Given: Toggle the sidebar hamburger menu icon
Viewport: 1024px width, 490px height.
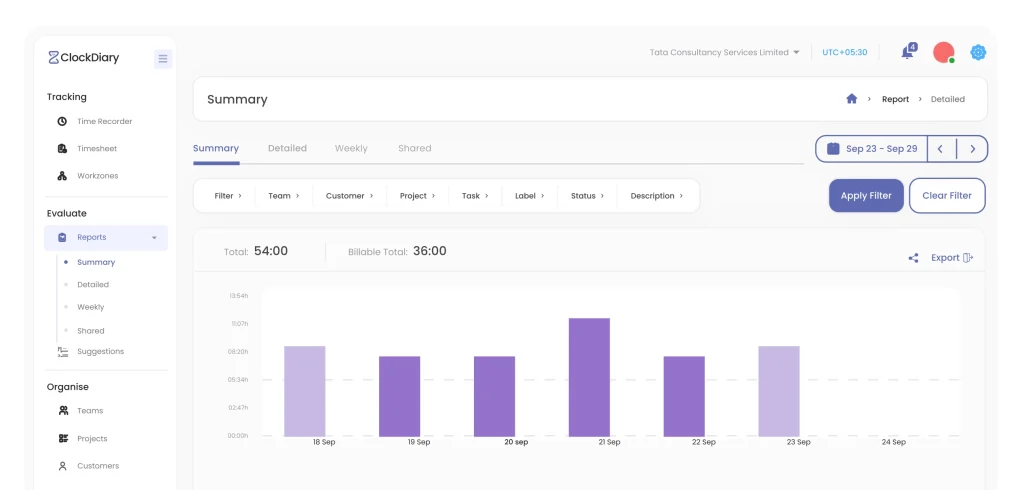Looking at the screenshot, I should [x=163, y=59].
